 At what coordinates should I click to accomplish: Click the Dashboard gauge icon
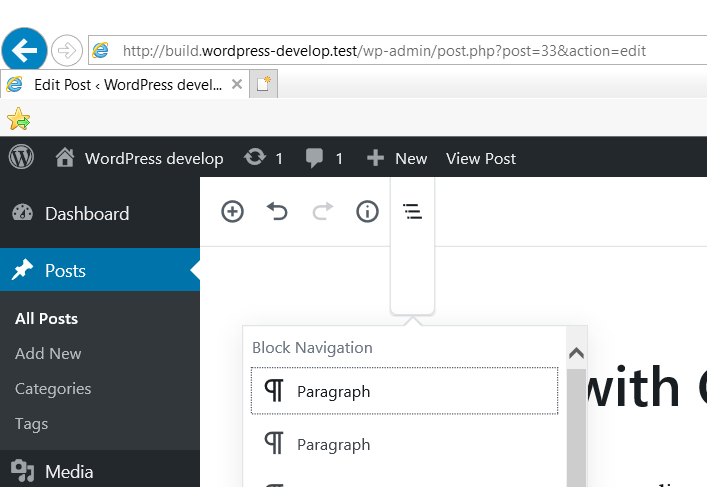click(x=23, y=212)
